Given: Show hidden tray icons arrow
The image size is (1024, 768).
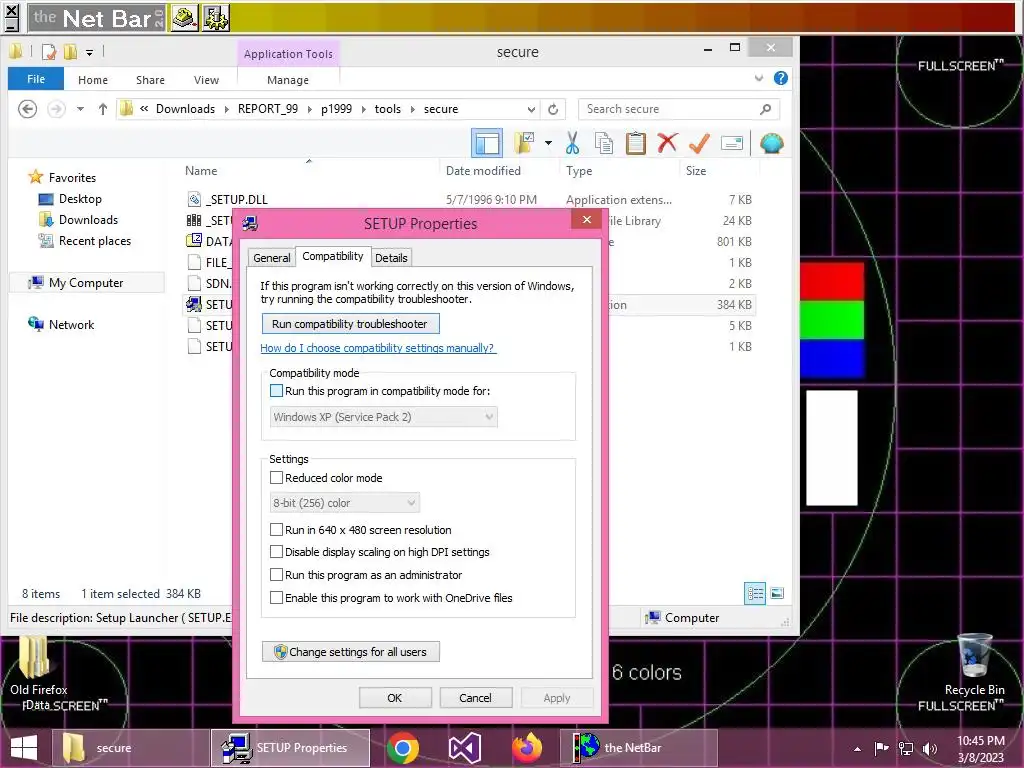Looking at the screenshot, I should tap(857, 748).
